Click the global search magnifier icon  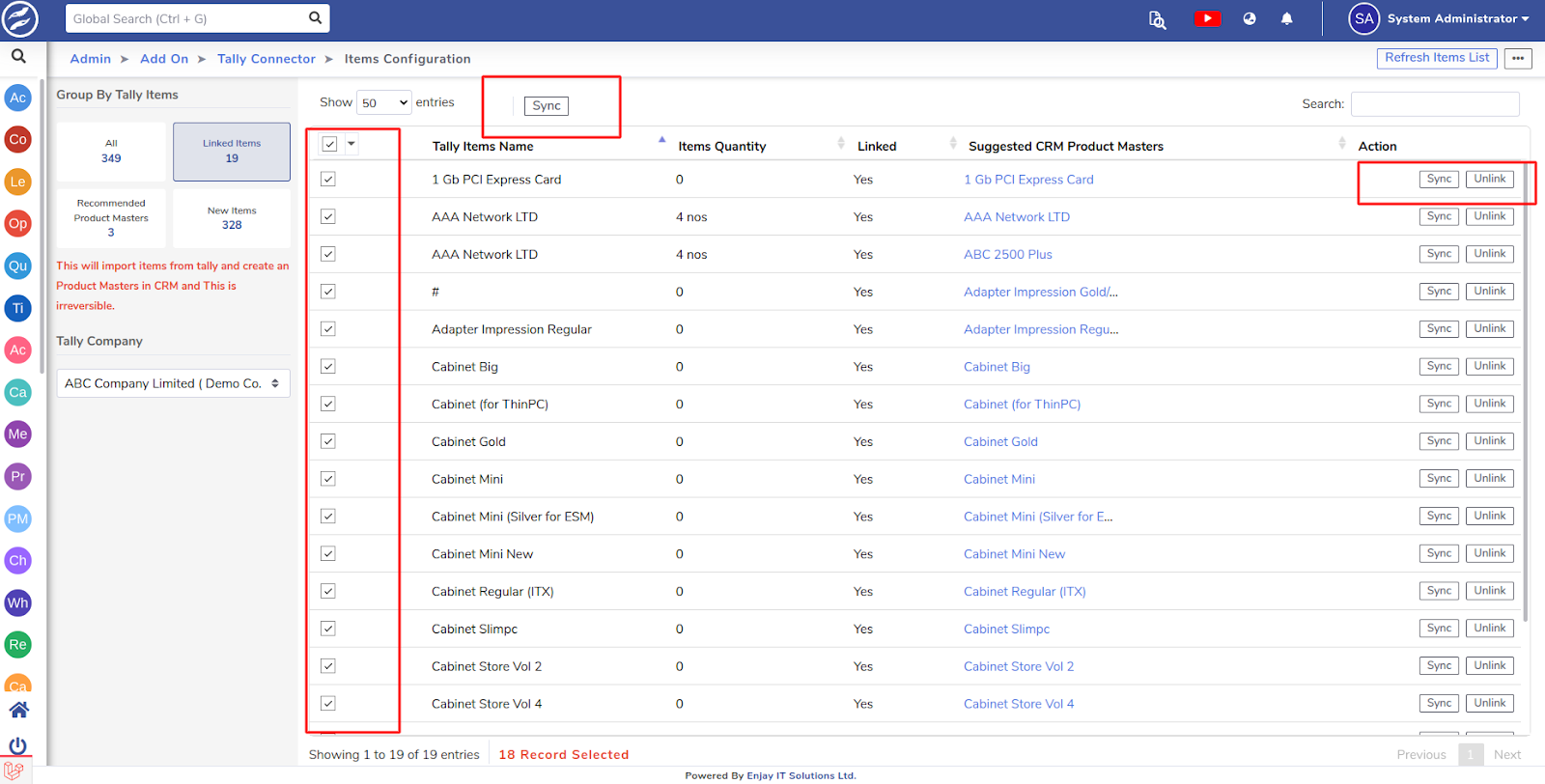point(315,17)
